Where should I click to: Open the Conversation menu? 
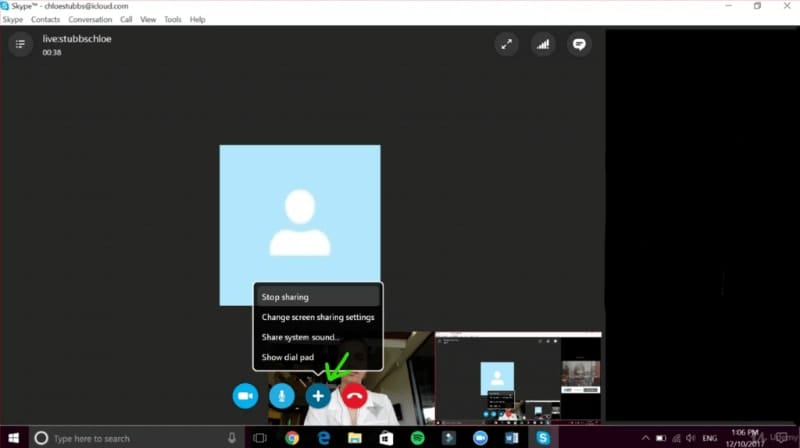pyautogui.click(x=90, y=19)
